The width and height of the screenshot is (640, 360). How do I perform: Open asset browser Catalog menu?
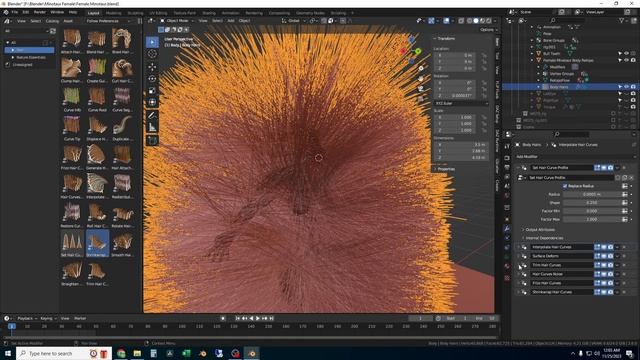click(52, 21)
